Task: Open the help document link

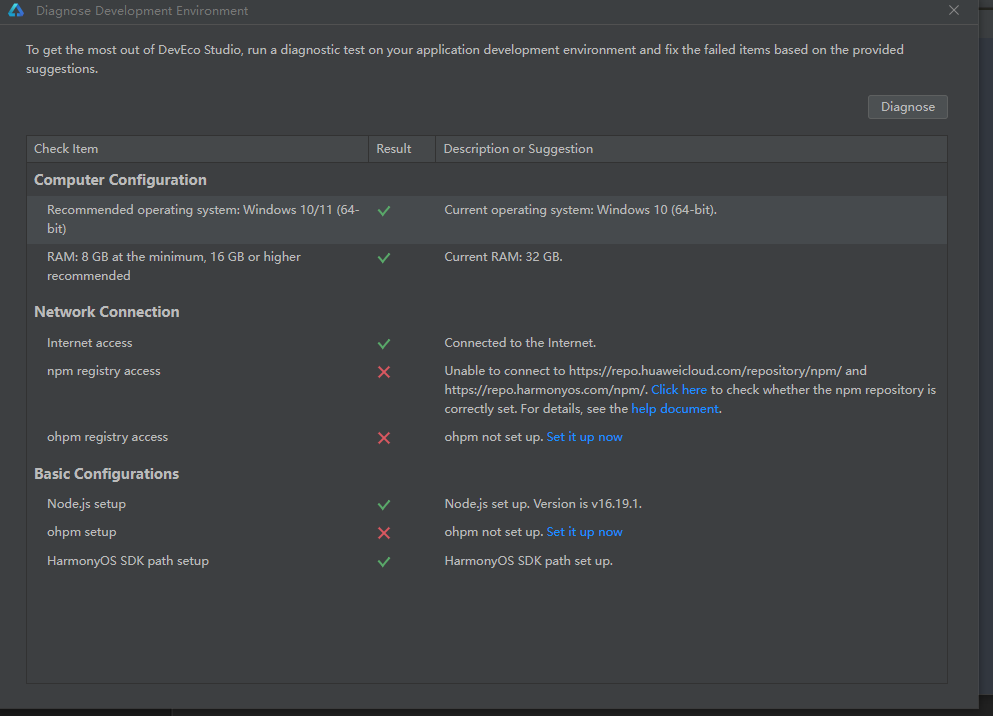Action: 674,409
